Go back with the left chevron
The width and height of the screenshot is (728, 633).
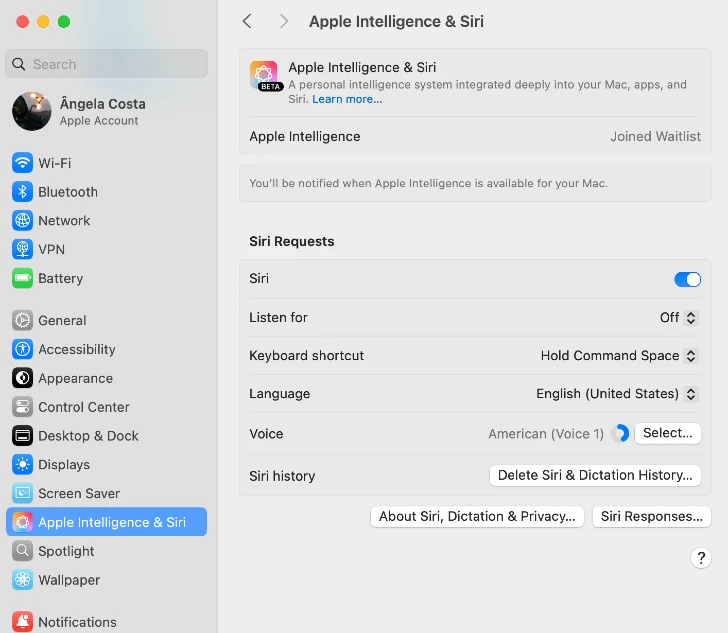[x=247, y=21]
